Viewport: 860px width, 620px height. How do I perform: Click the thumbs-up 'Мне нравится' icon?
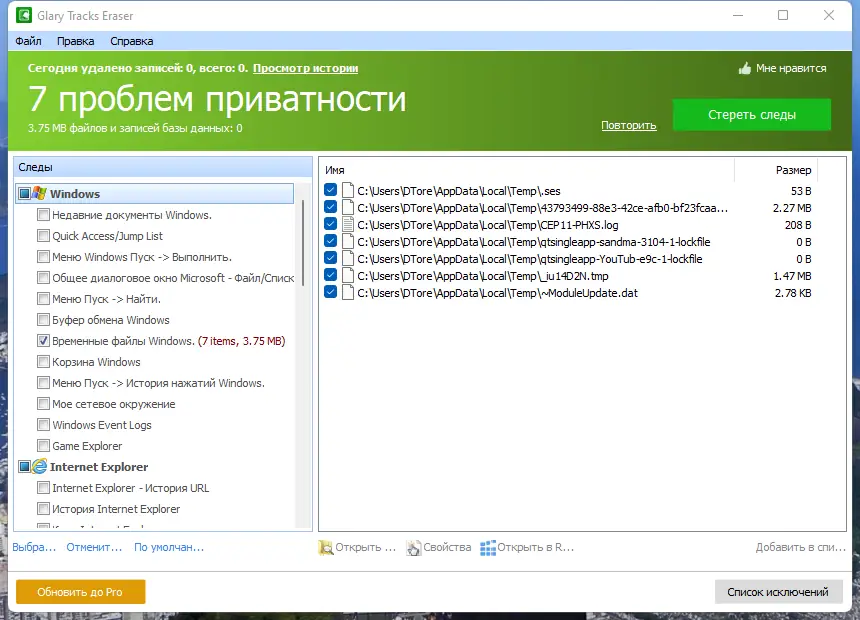click(x=744, y=68)
